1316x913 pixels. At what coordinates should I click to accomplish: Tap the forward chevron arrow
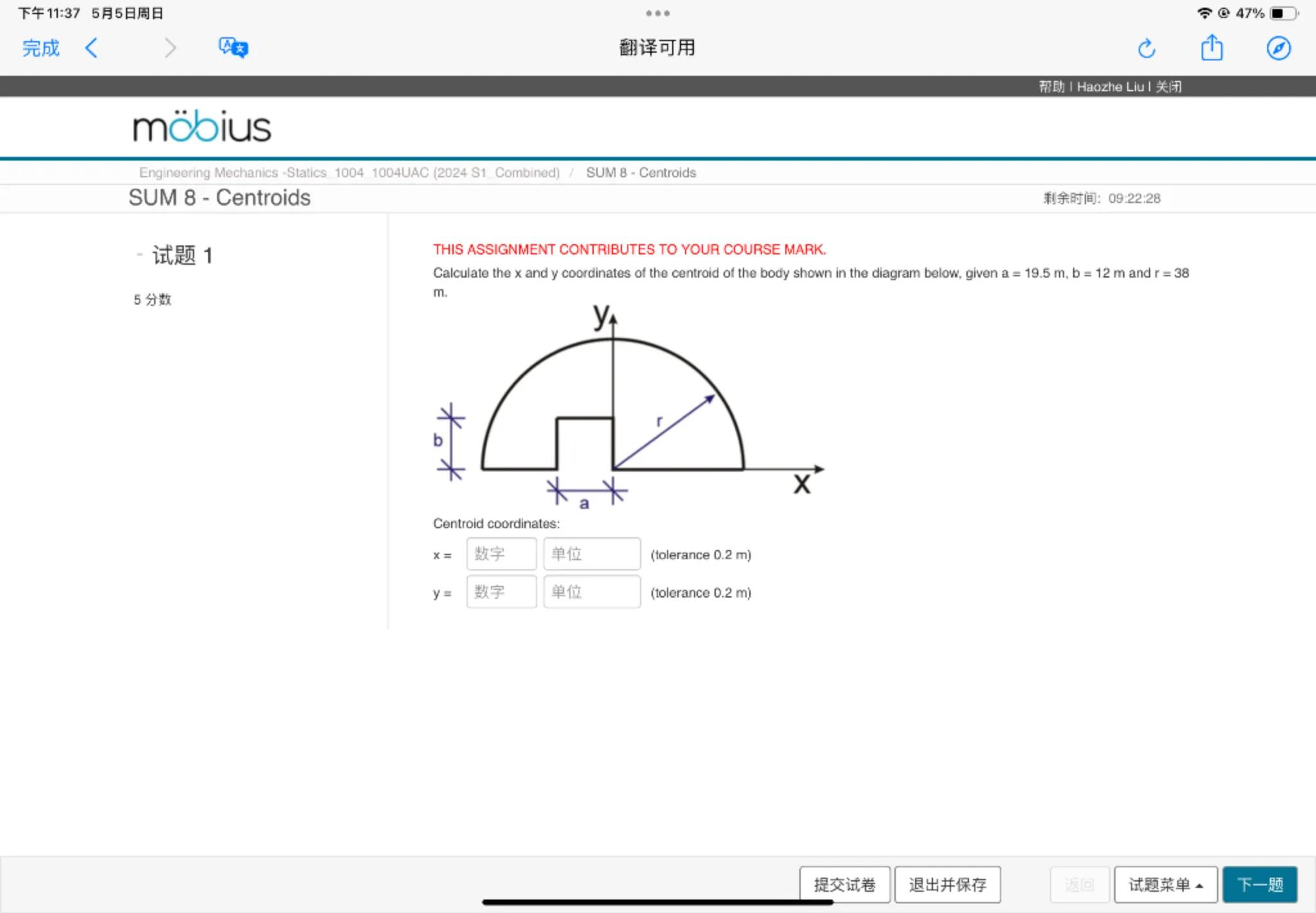coord(170,48)
